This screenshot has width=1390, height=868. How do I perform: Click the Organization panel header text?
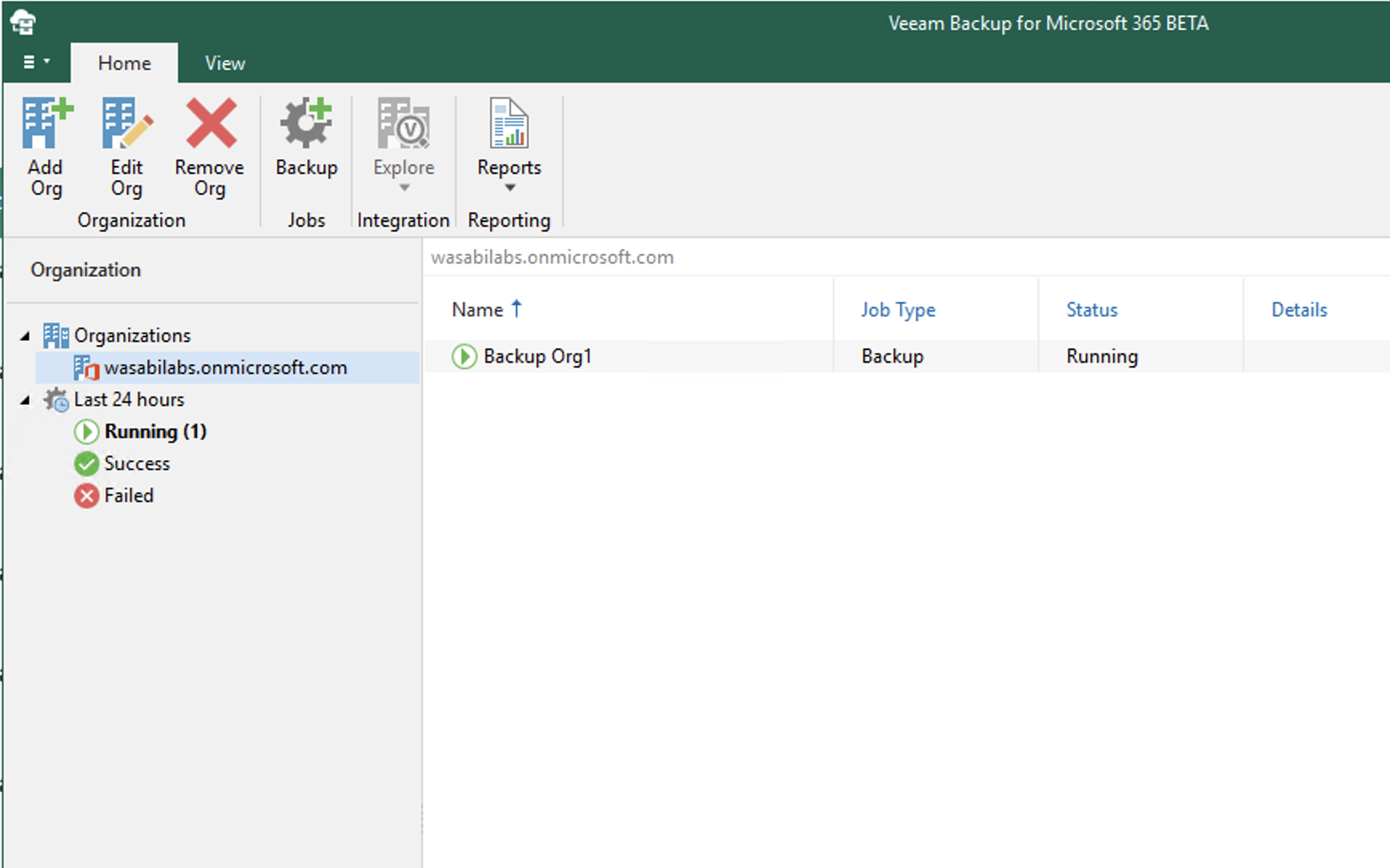86,270
